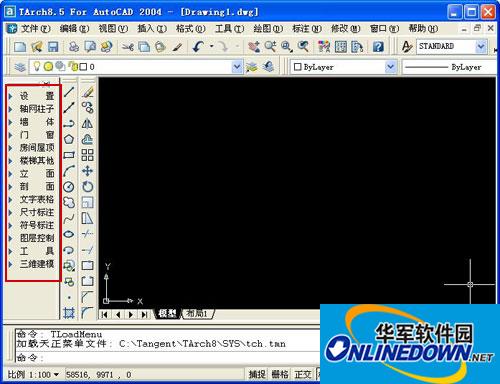This screenshot has width=500, height=384.
Task: Select the Circle draw tool
Action: pos(69,187)
